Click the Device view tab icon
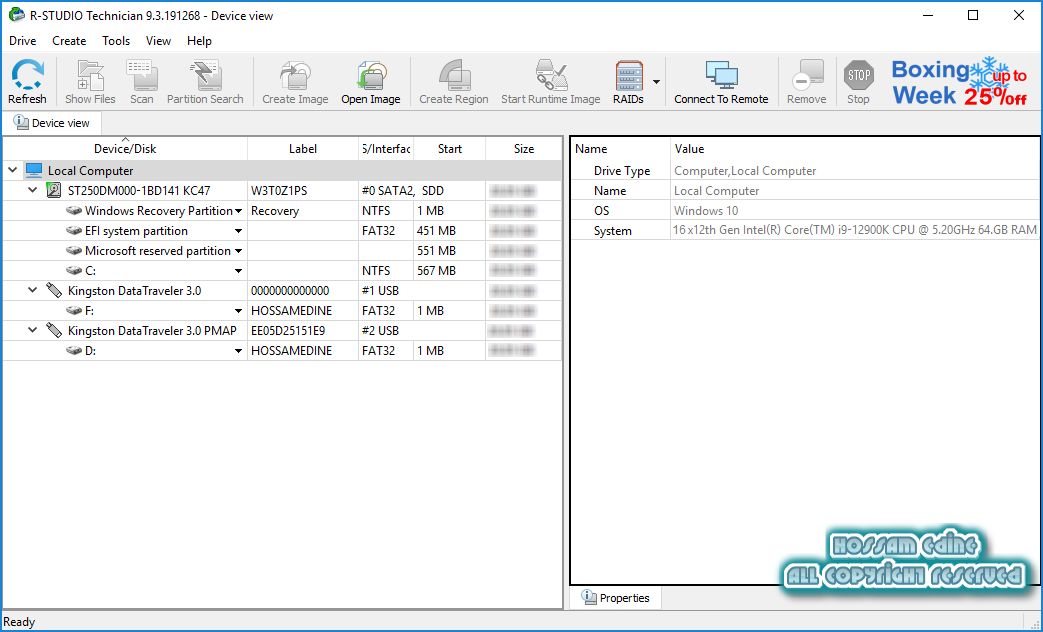 [21, 122]
